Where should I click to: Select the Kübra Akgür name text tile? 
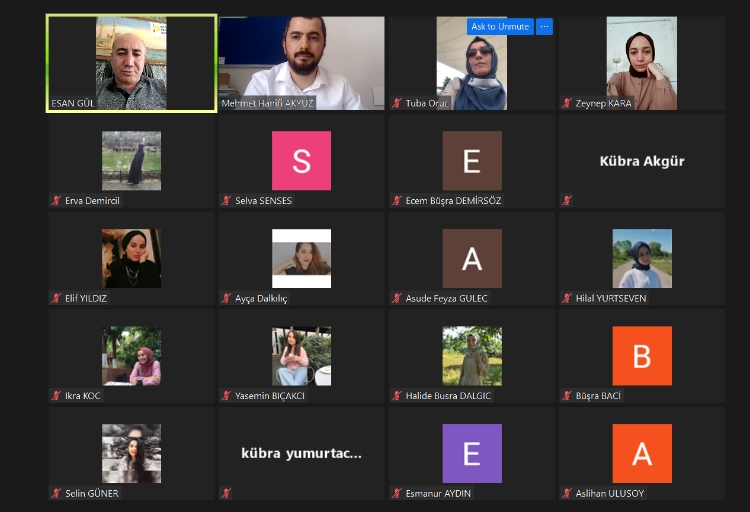pyautogui.click(x=642, y=161)
